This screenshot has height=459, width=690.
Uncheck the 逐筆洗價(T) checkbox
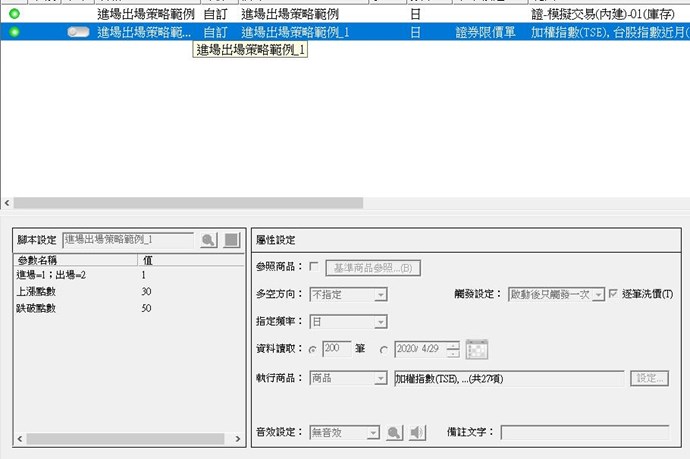[x=613, y=294]
